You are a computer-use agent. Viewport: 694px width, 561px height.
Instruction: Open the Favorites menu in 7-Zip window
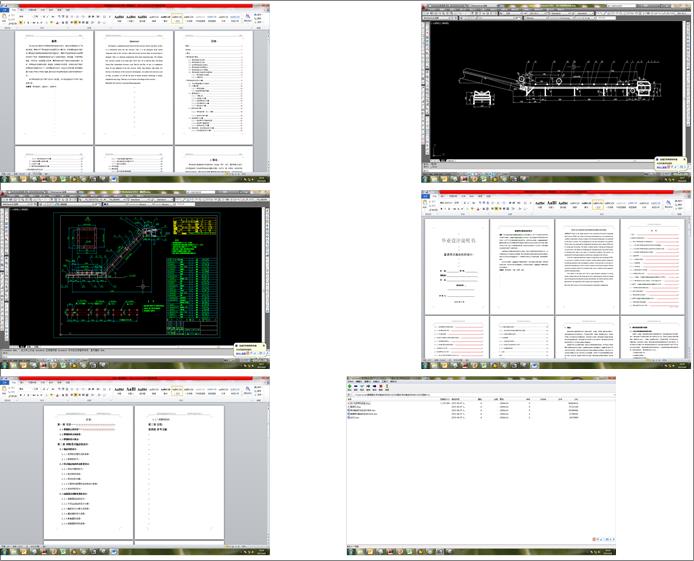pos(376,381)
